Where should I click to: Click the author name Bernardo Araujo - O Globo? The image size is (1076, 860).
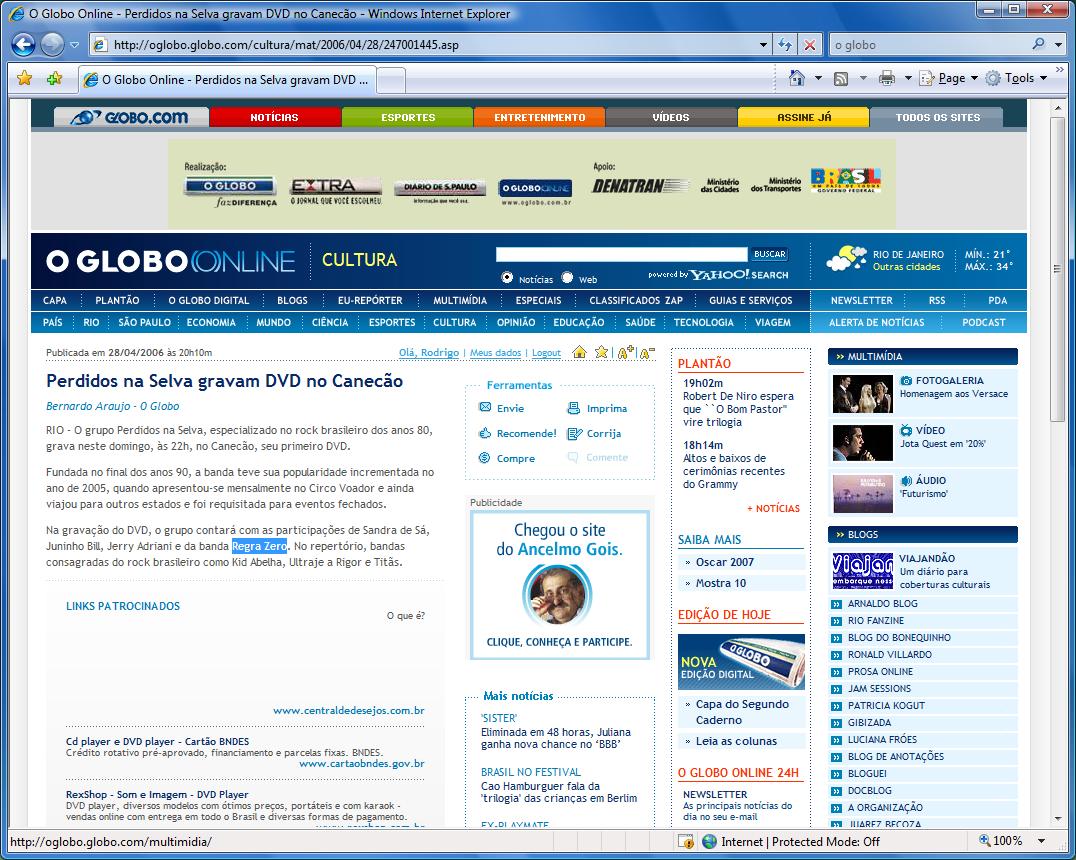[113, 406]
